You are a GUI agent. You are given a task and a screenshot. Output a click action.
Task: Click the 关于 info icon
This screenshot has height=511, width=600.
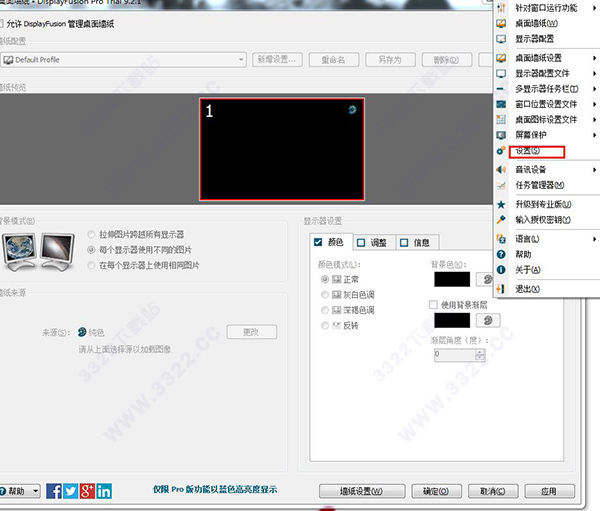[501, 270]
